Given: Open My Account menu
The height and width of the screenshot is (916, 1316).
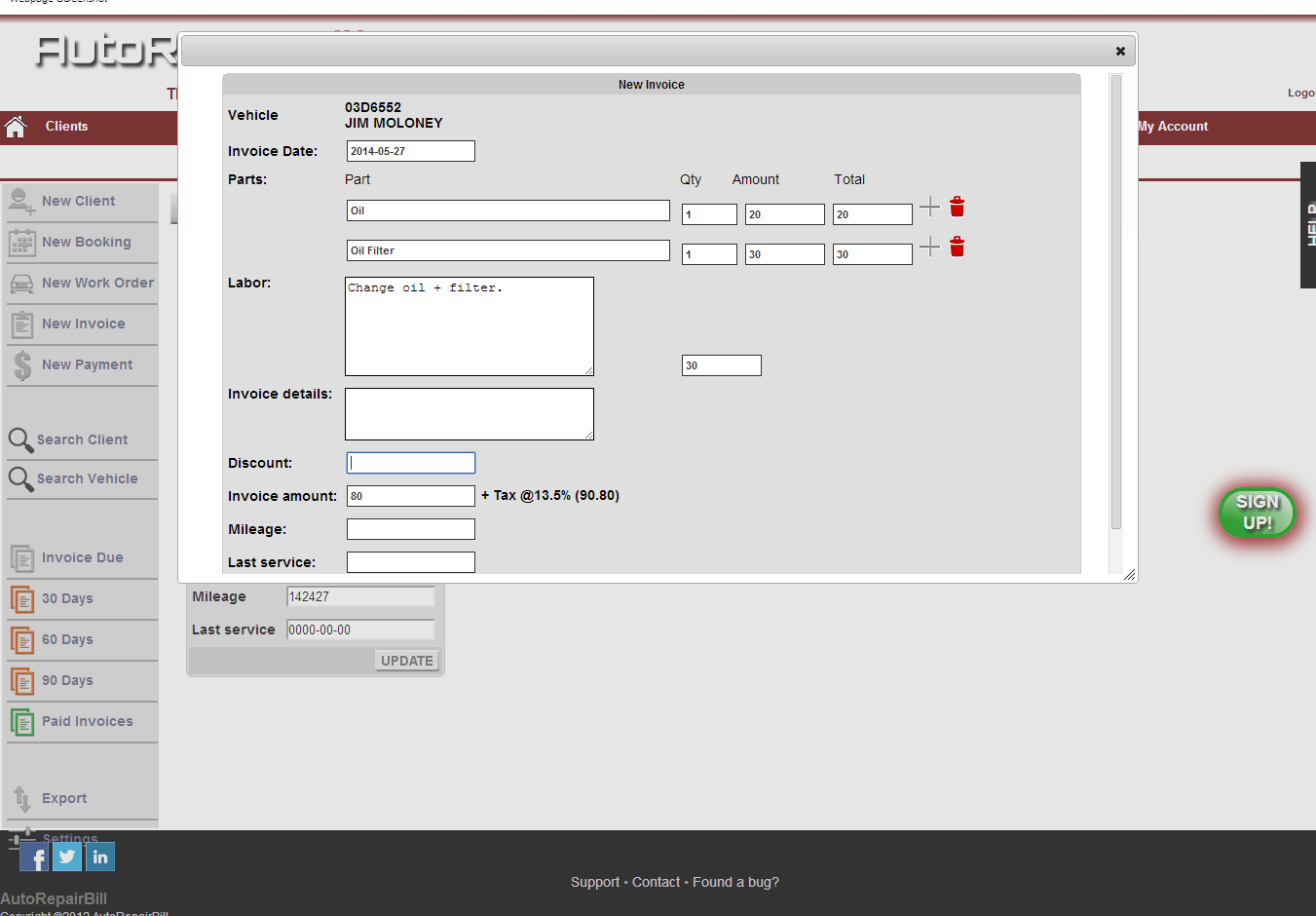Looking at the screenshot, I should 1173,127.
